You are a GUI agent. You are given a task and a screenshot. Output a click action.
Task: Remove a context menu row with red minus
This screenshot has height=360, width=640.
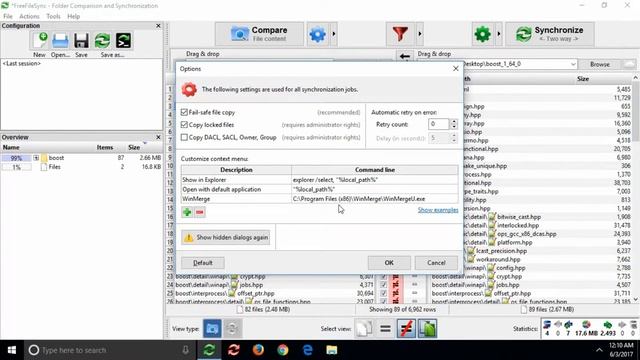click(200, 212)
